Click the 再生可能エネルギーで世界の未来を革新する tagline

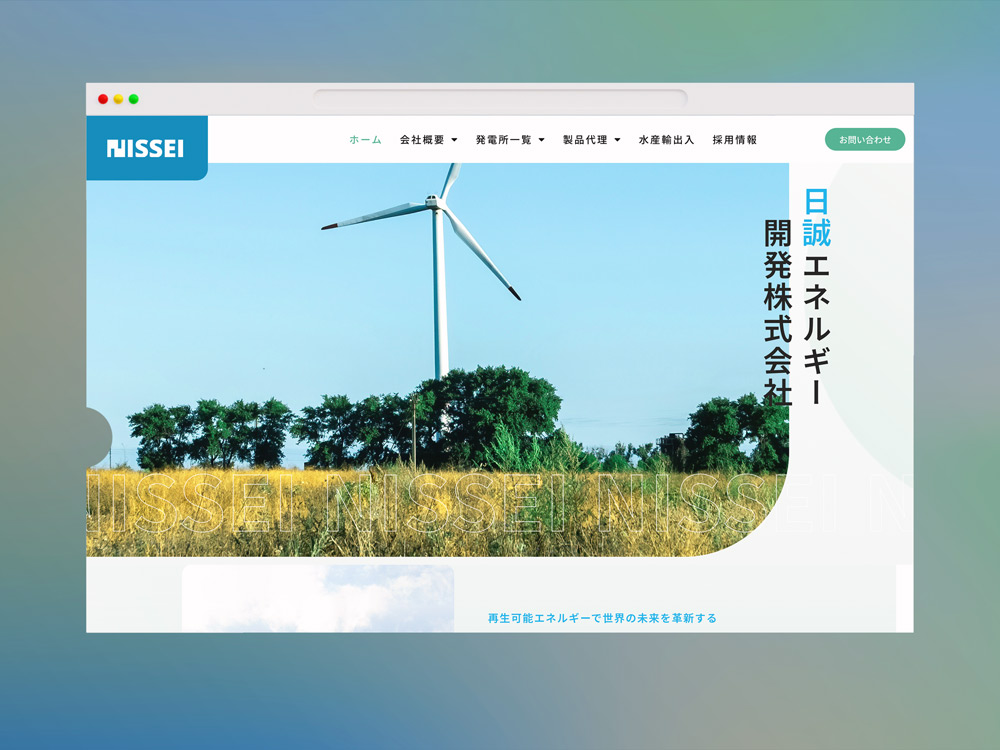[x=602, y=618]
